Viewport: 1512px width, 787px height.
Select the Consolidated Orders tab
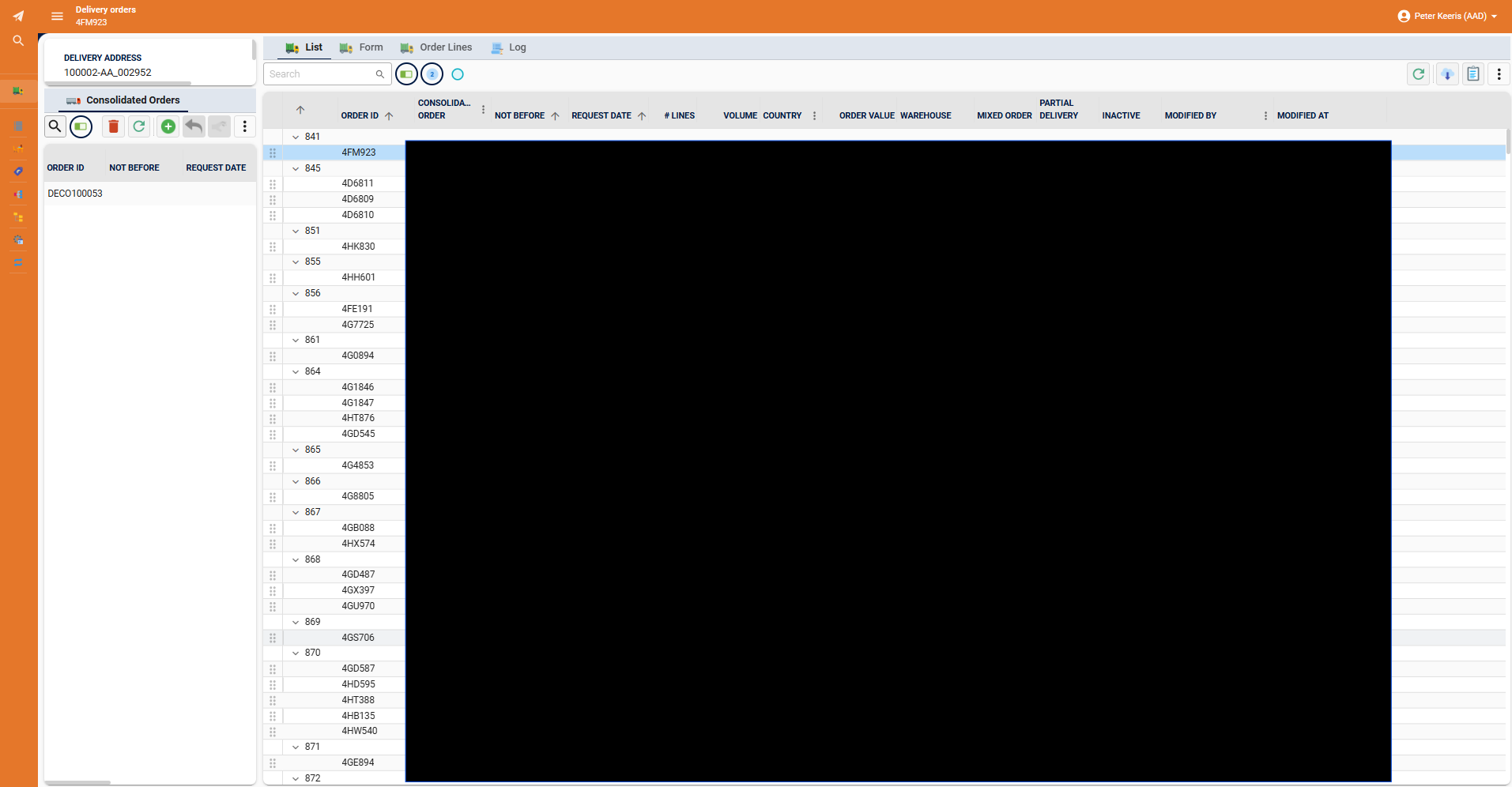click(123, 100)
